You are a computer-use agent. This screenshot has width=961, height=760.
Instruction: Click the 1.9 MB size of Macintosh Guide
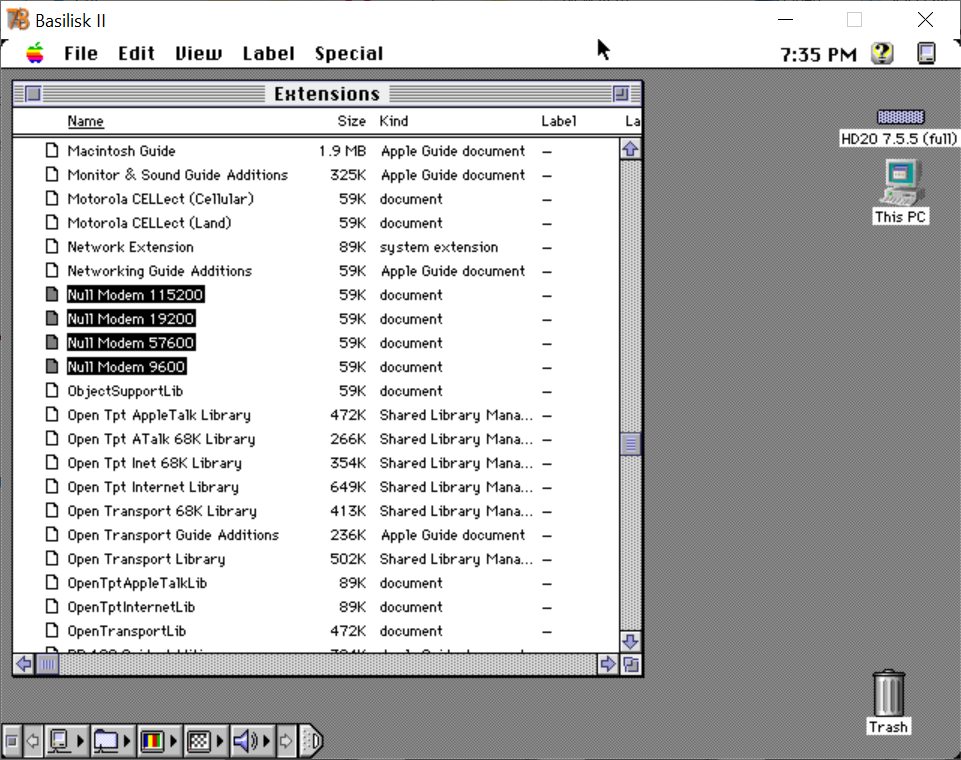point(342,151)
